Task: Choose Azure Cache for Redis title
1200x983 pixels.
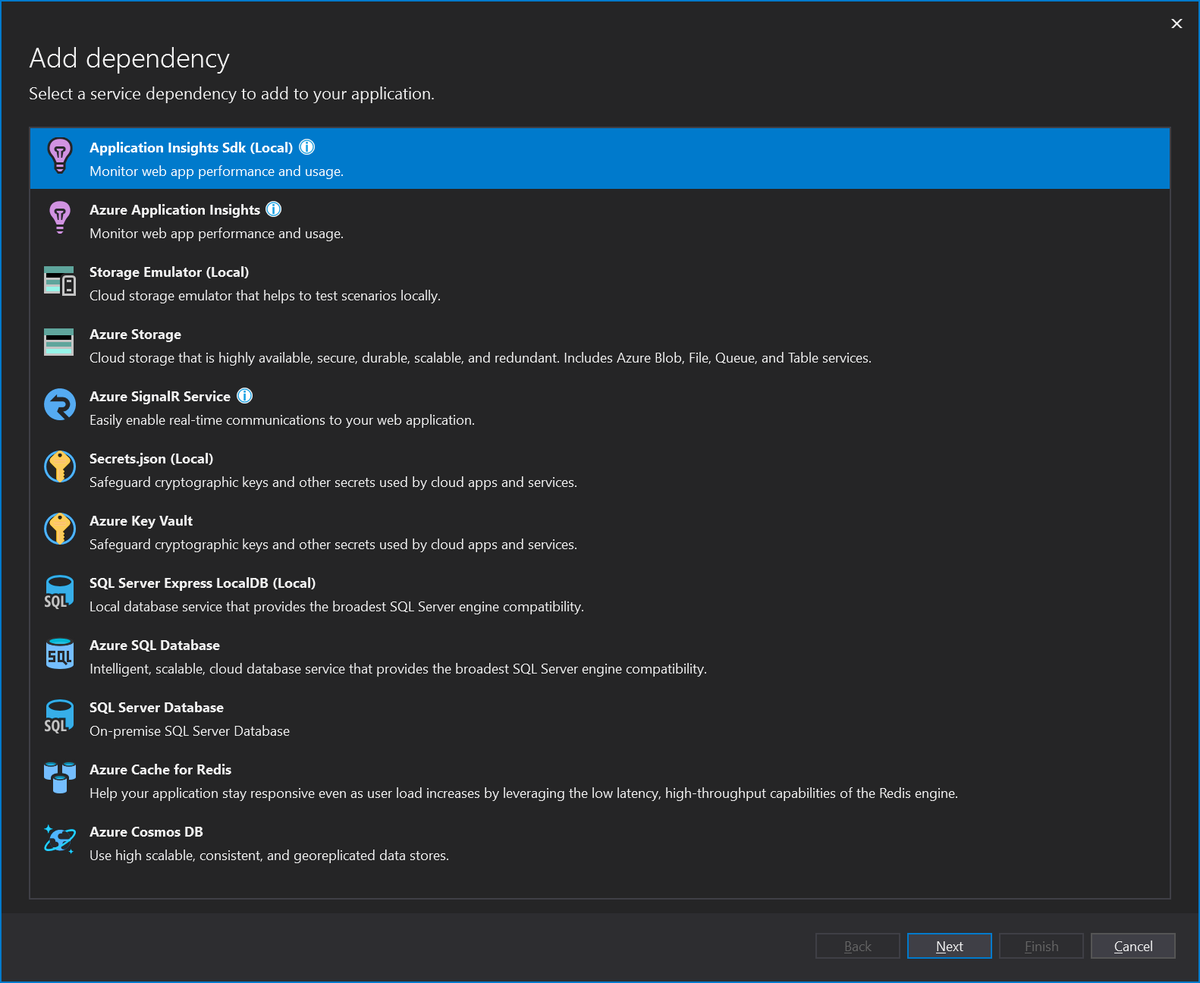Action: tap(161, 769)
